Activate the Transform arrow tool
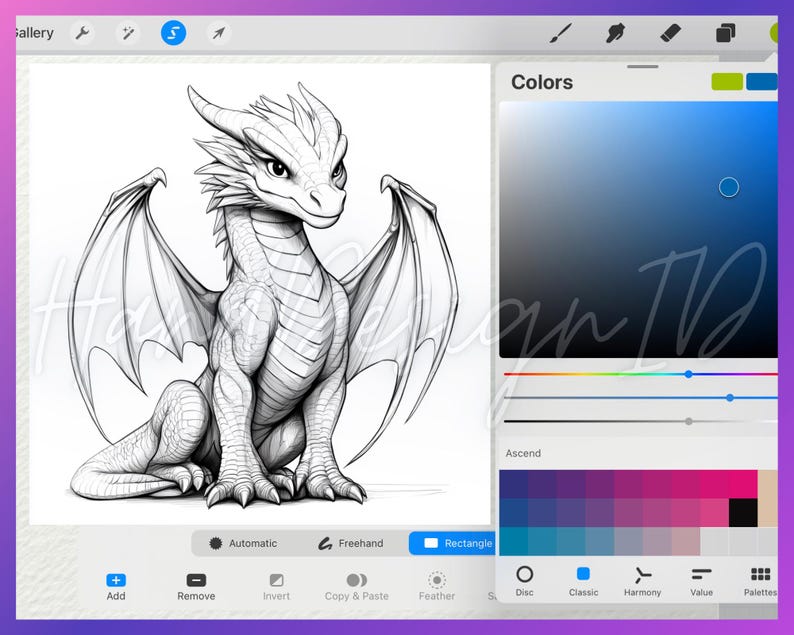The height and width of the screenshot is (635, 794). pos(219,33)
